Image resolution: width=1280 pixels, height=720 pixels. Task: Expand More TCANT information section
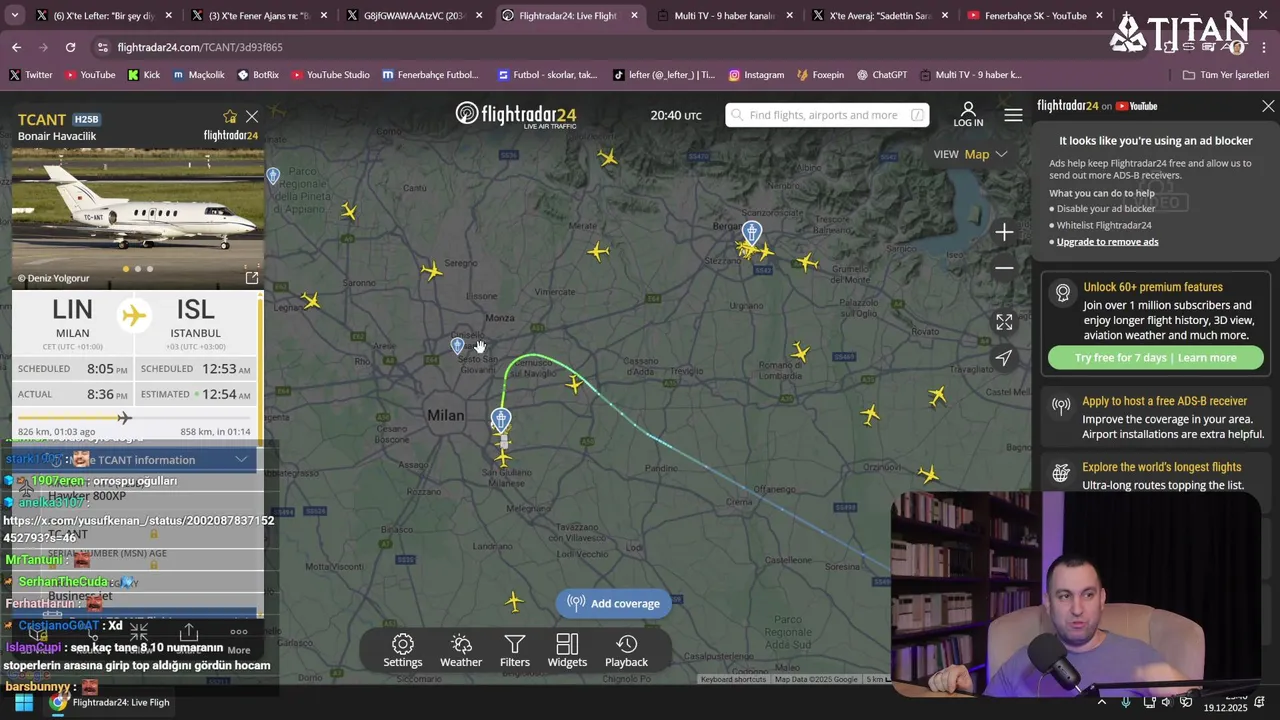(138, 460)
